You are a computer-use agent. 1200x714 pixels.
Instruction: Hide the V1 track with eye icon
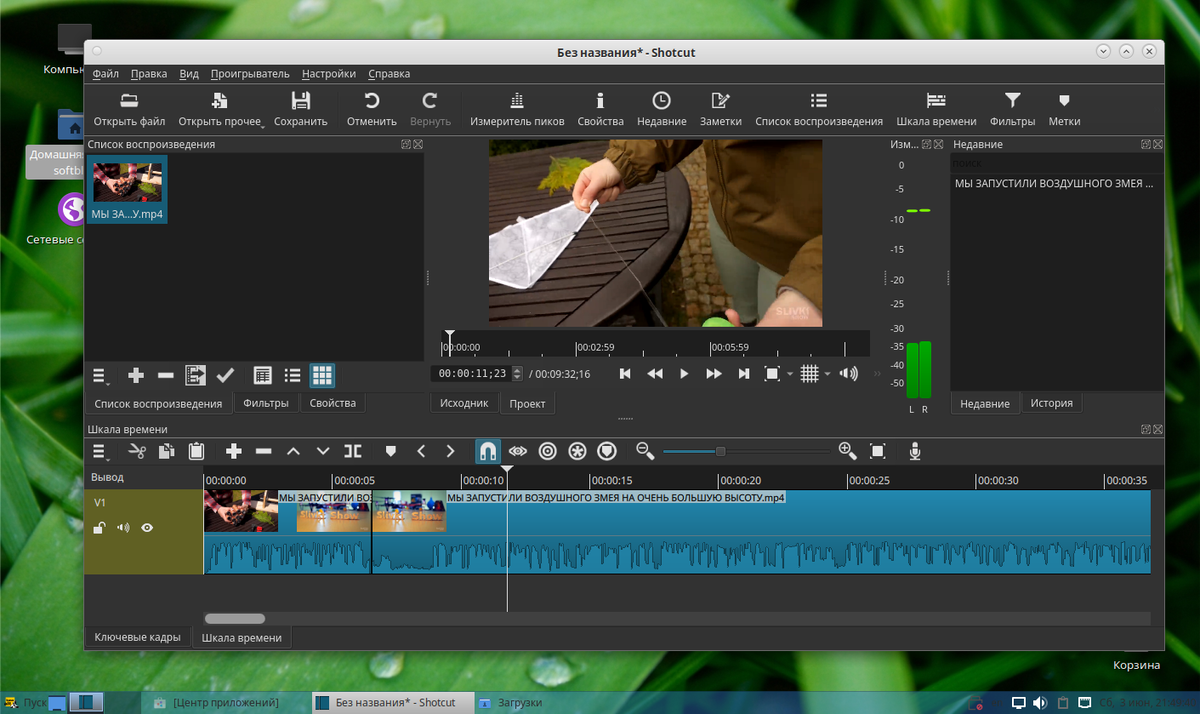147,527
